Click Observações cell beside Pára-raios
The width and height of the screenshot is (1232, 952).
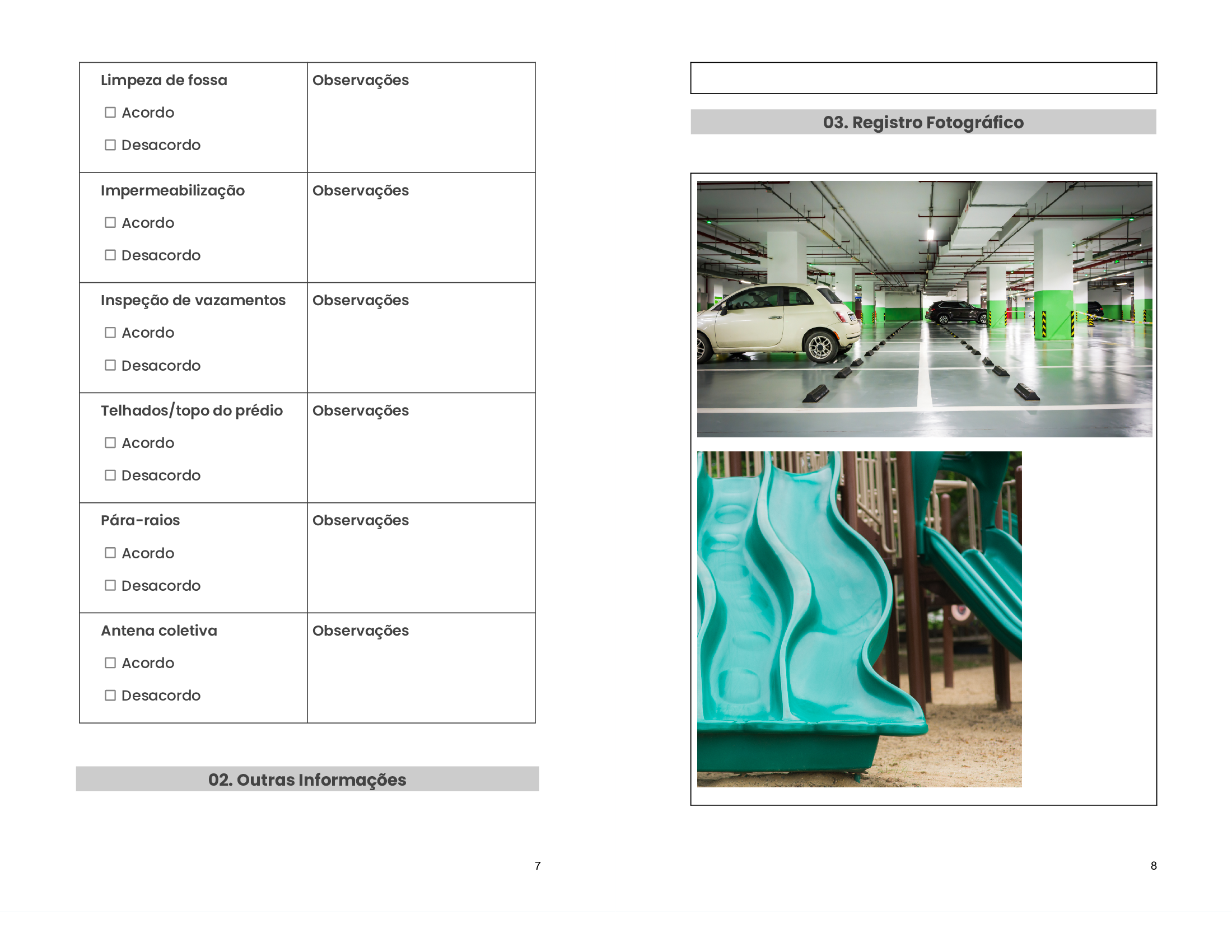pos(421,558)
